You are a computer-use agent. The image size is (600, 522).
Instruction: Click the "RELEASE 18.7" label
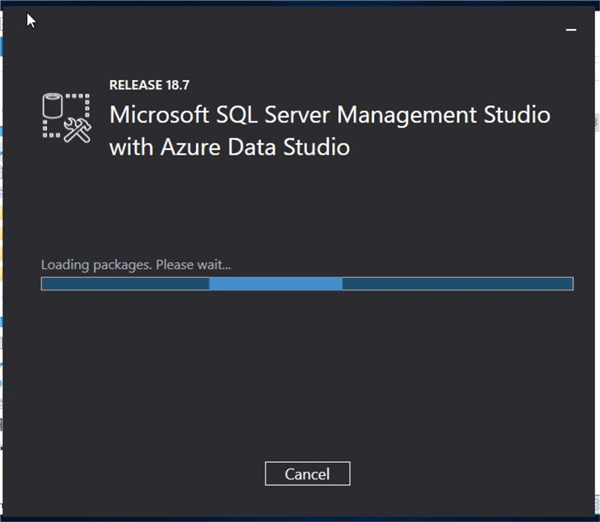tap(152, 85)
